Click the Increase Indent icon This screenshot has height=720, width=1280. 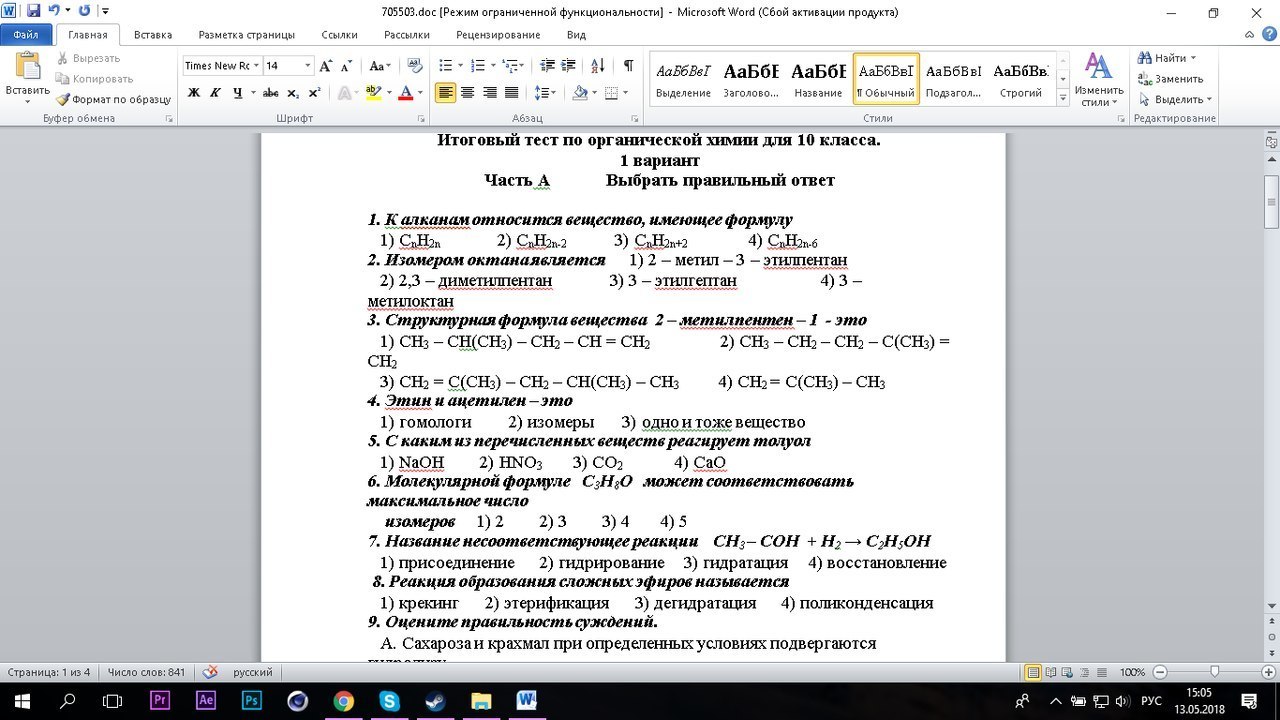(x=570, y=66)
